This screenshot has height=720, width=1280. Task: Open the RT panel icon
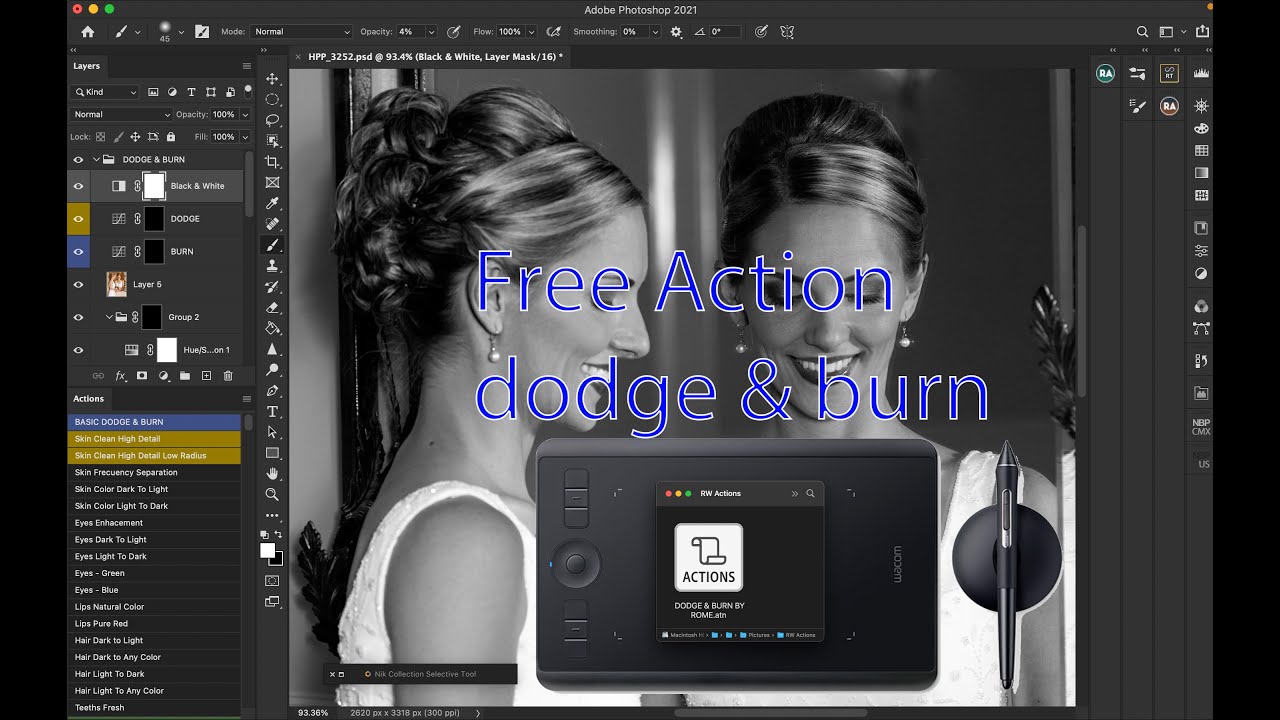1169,73
